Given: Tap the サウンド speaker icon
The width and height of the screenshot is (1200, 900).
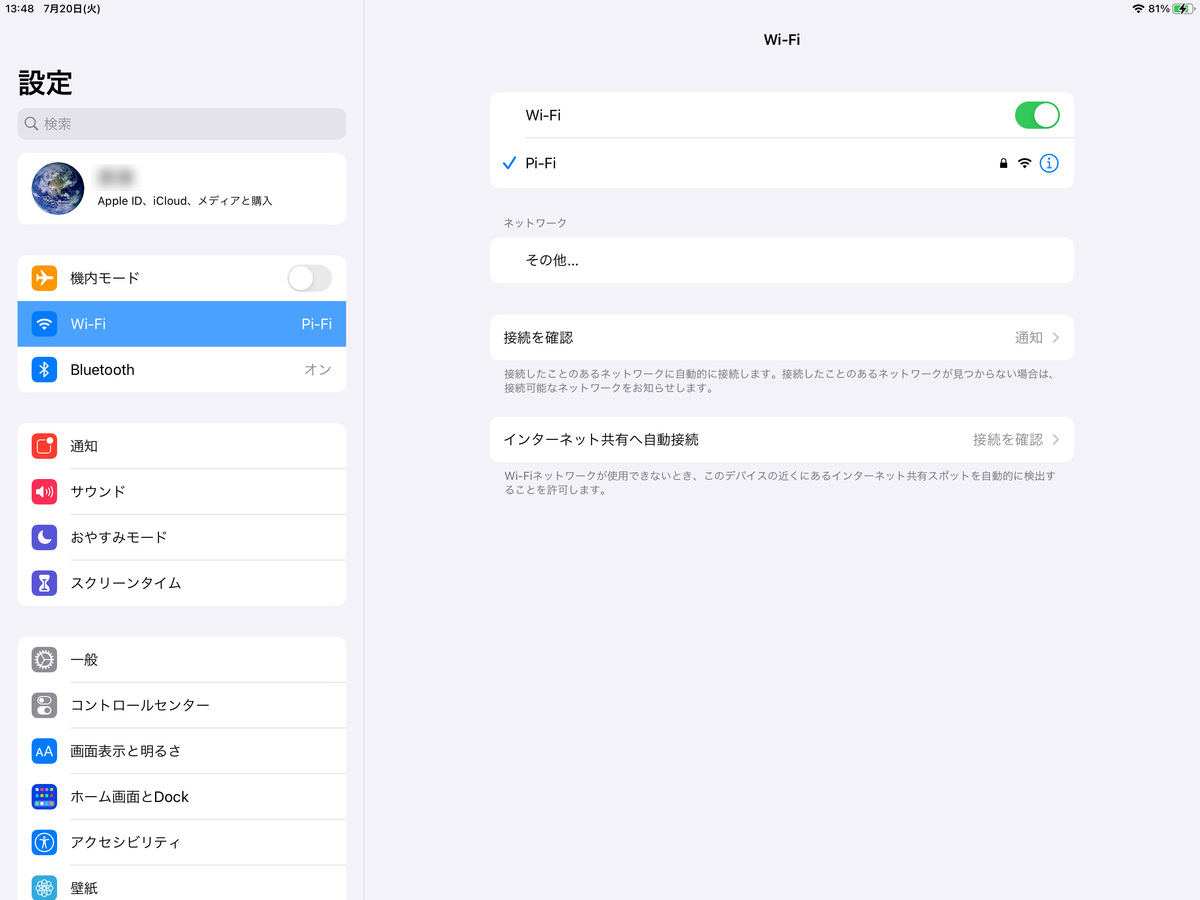Looking at the screenshot, I should (x=44, y=491).
